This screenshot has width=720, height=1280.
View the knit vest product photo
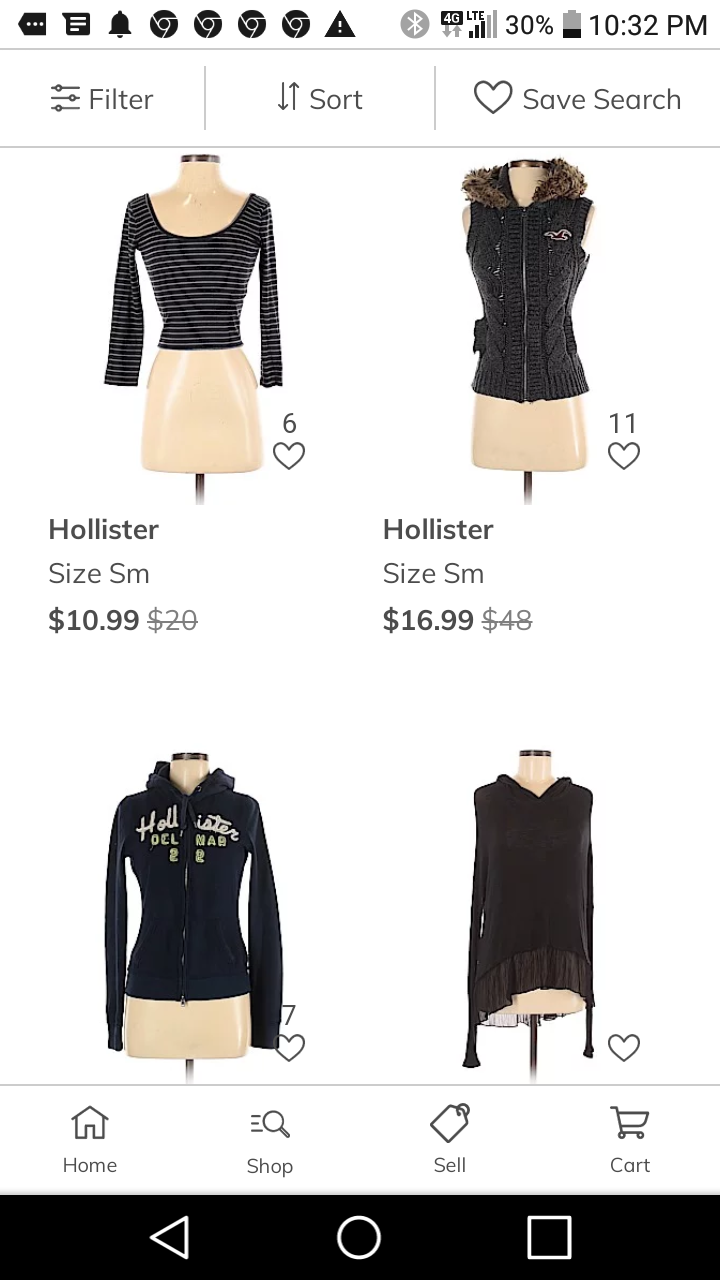click(x=528, y=328)
